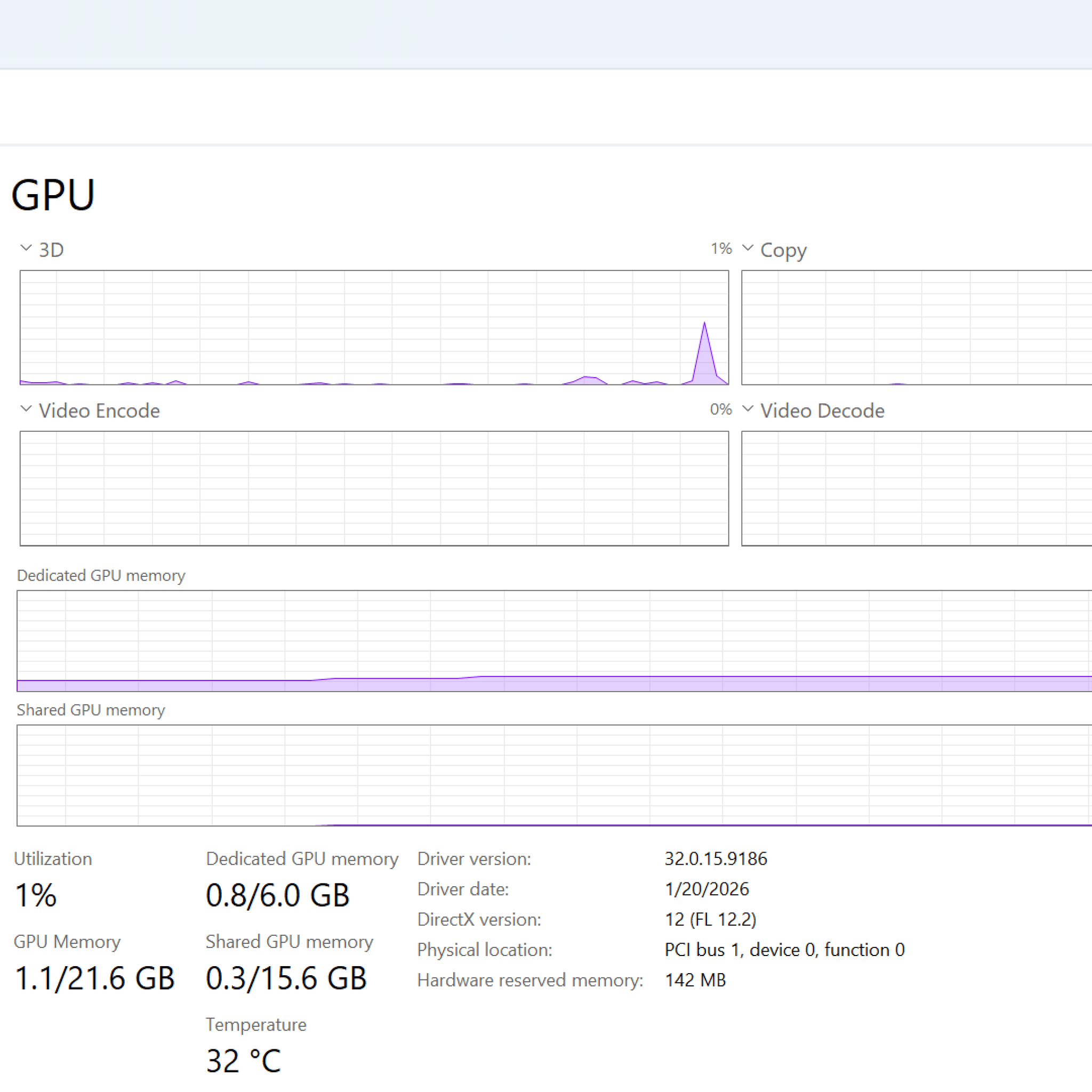This screenshot has width=1092, height=1092.
Task: Click the Utilization 1% value
Action: (x=36, y=895)
